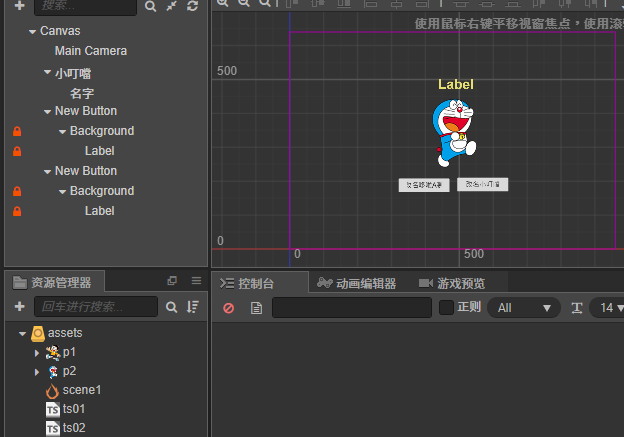Unlock Label of the lower New Button
This screenshot has height=437, width=624.
click(17, 211)
